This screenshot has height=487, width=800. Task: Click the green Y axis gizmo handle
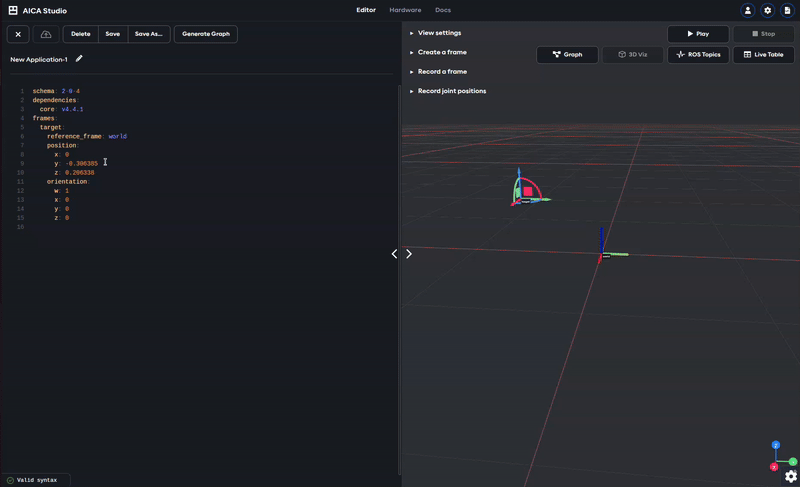[792, 462]
